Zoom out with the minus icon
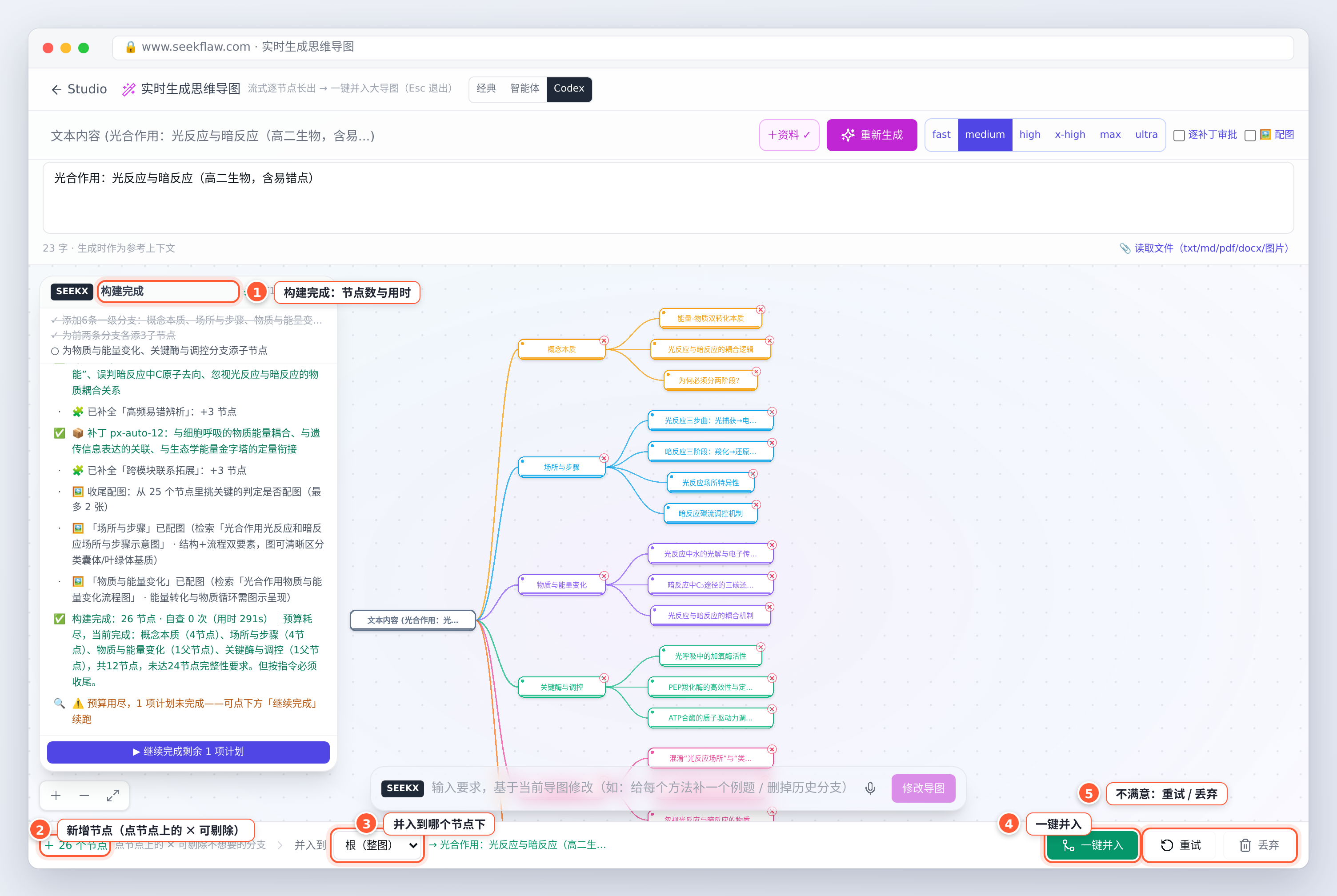 pyautogui.click(x=84, y=795)
